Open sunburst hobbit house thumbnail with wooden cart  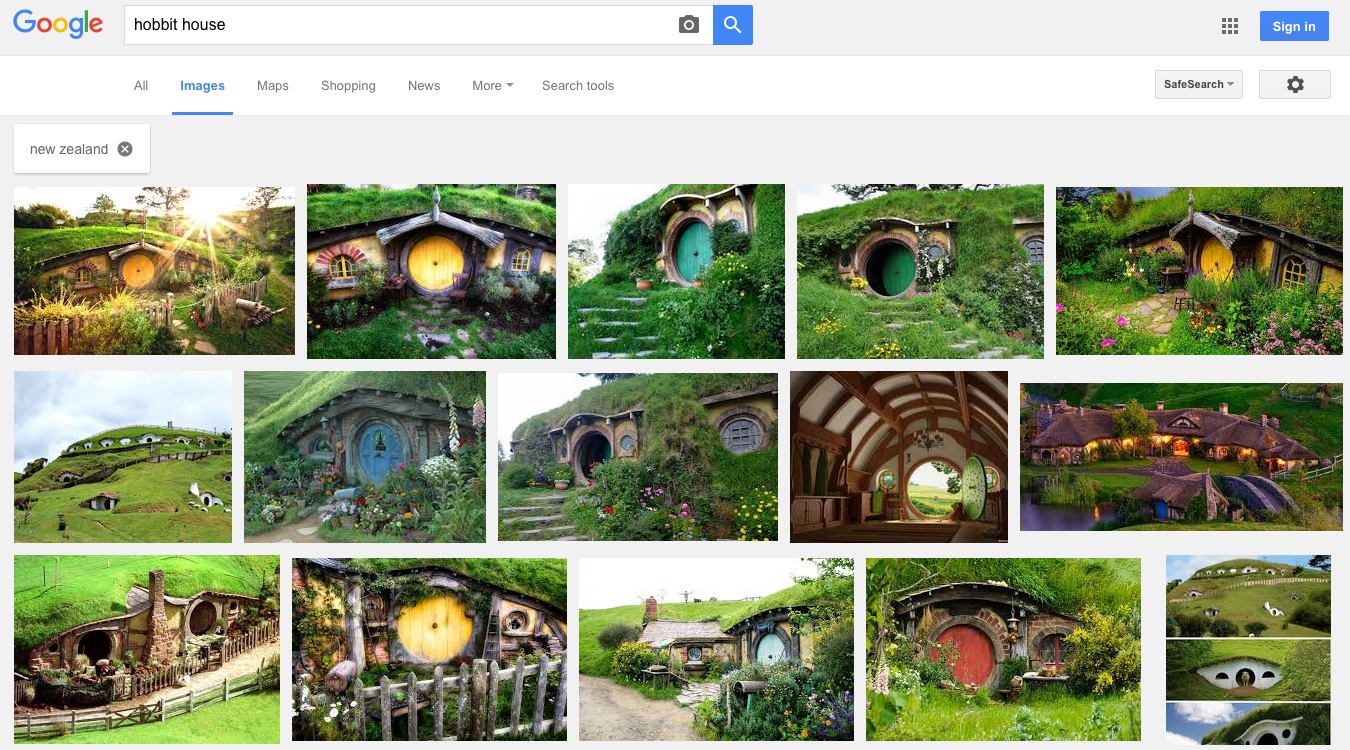[x=154, y=271]
